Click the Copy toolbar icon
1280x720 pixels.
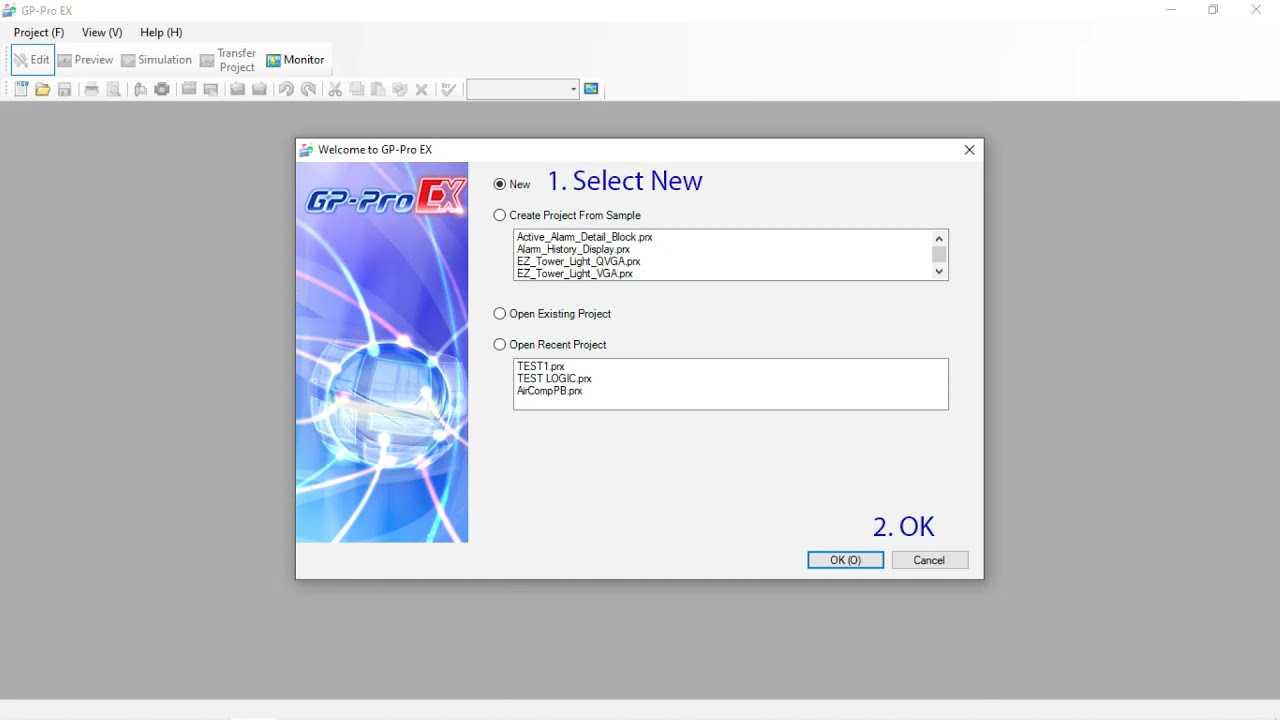pyautogui.click(x=357, y=89)
